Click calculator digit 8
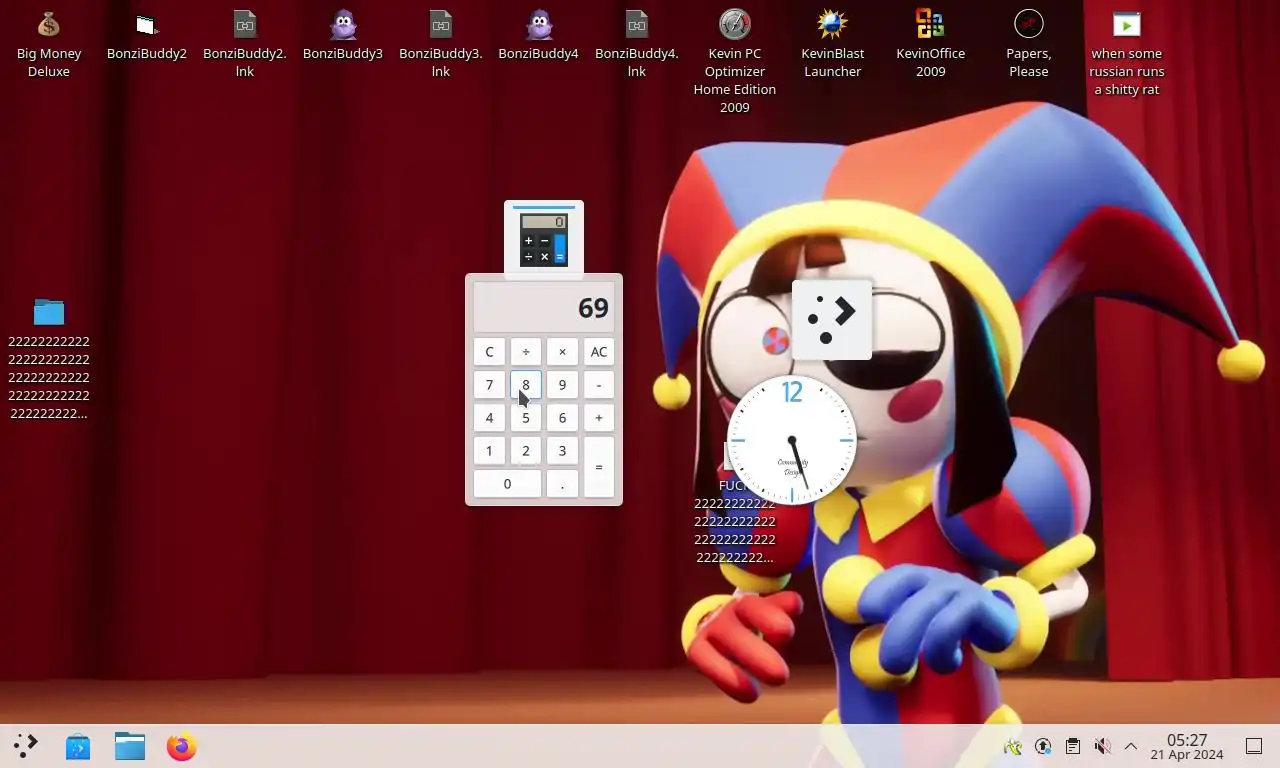Image resolution: width=1280 pixels, height=768 pixels. (x=526, y=385)
